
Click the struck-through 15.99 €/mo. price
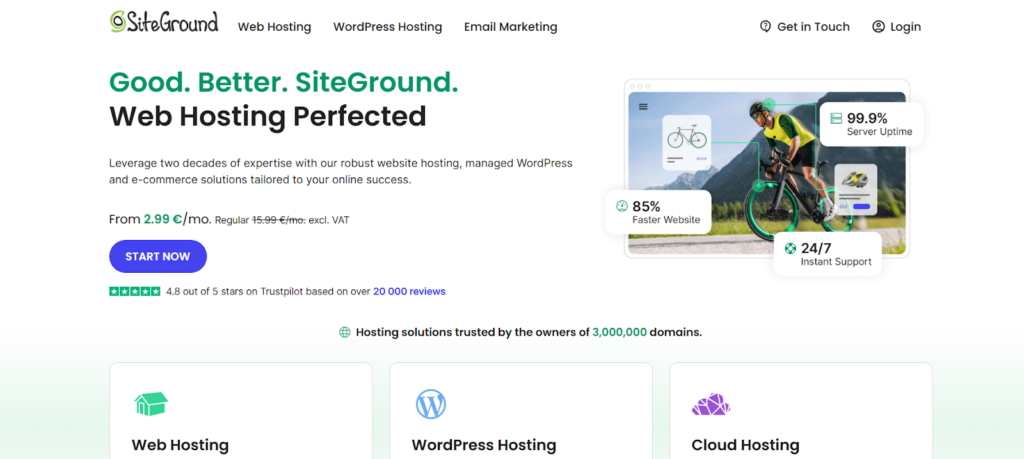279,220
